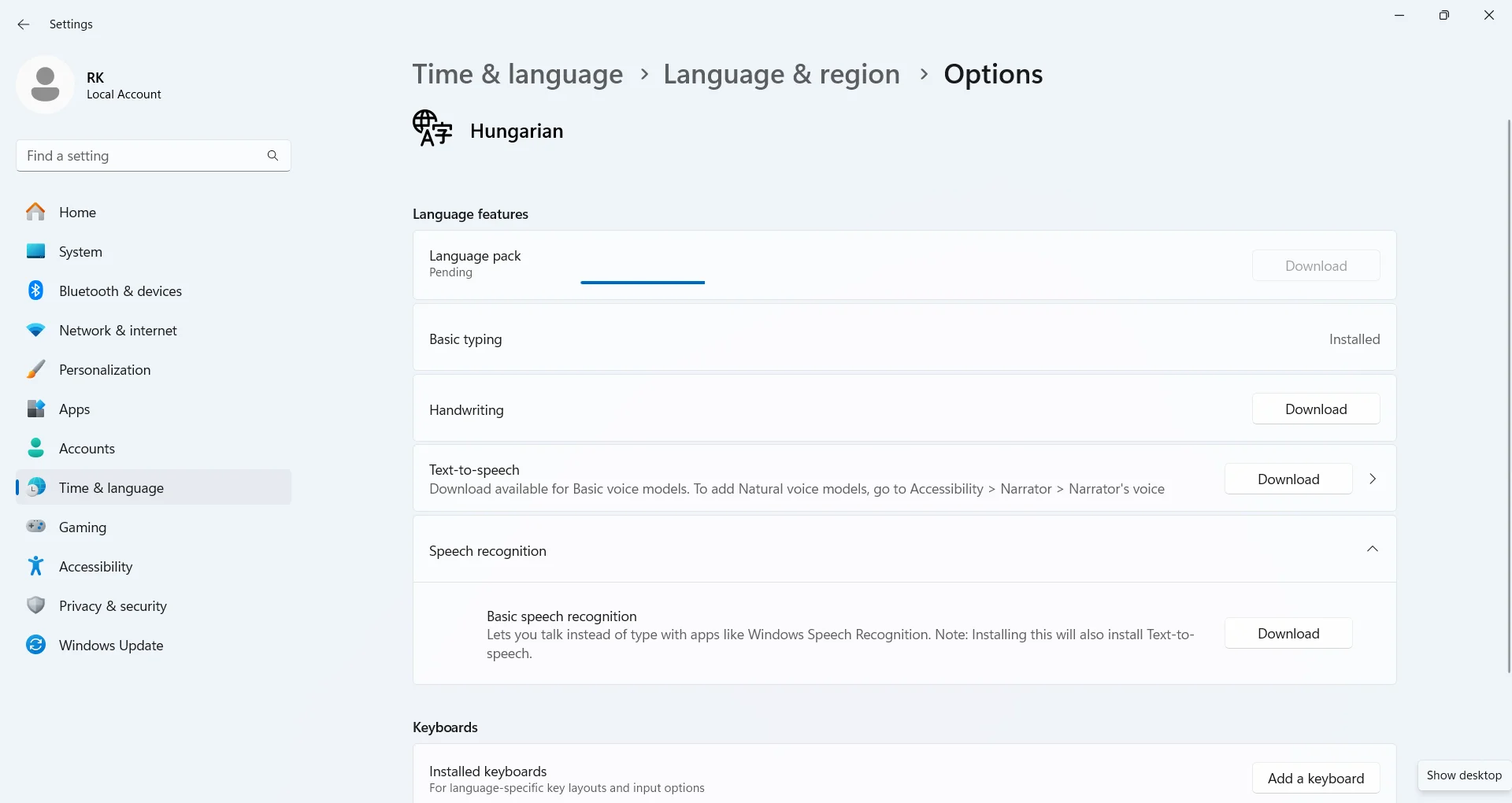Image resolution: width=1512 pixels, height=803 pixels.
Task: Click the Options breadcrumb title
Action: (x=993, y=74)
